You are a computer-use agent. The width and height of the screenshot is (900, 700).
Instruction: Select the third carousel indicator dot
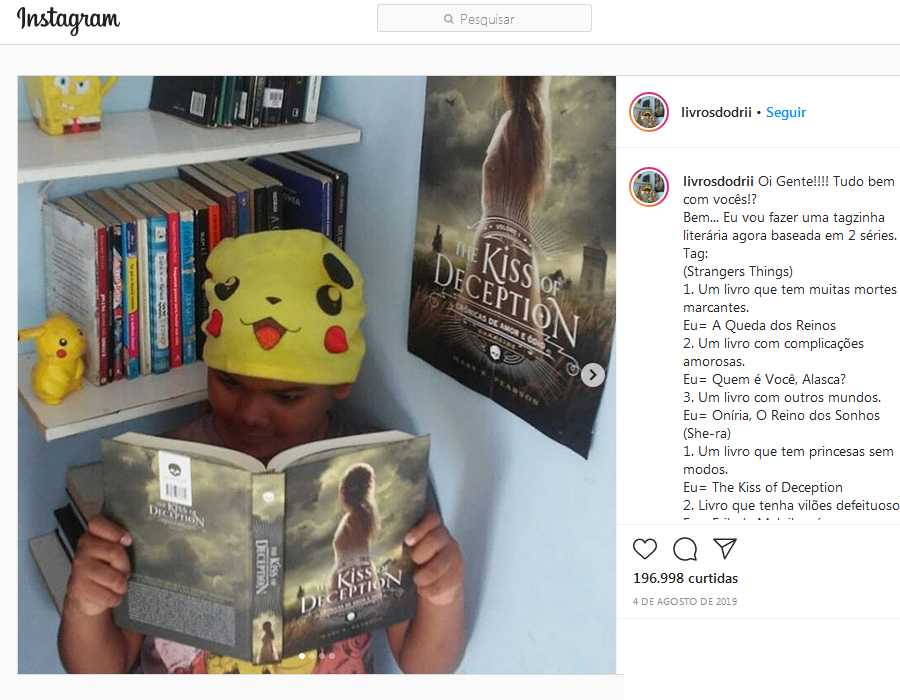(322, 656)
